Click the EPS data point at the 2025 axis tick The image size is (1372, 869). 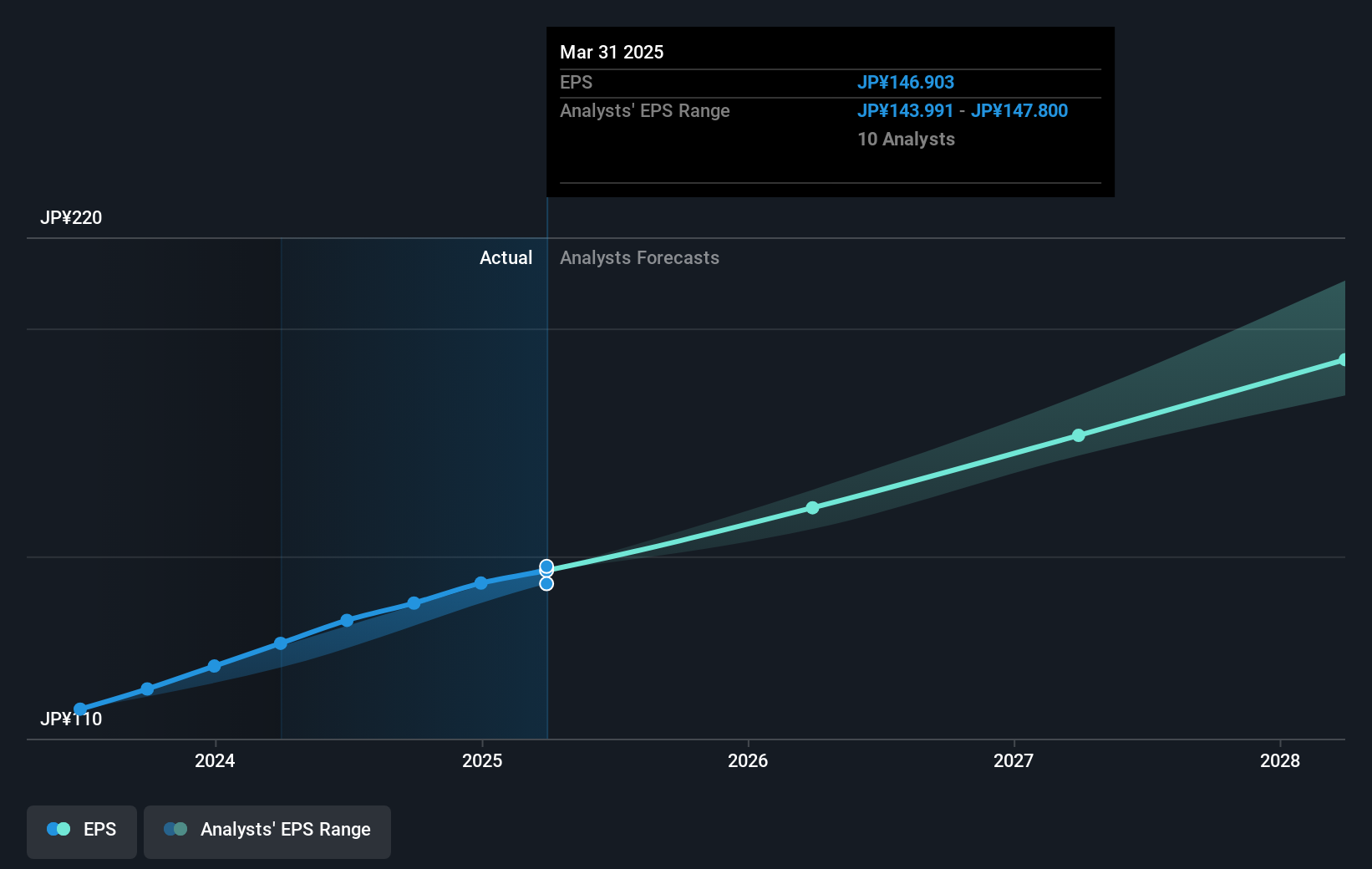point(481,583)
